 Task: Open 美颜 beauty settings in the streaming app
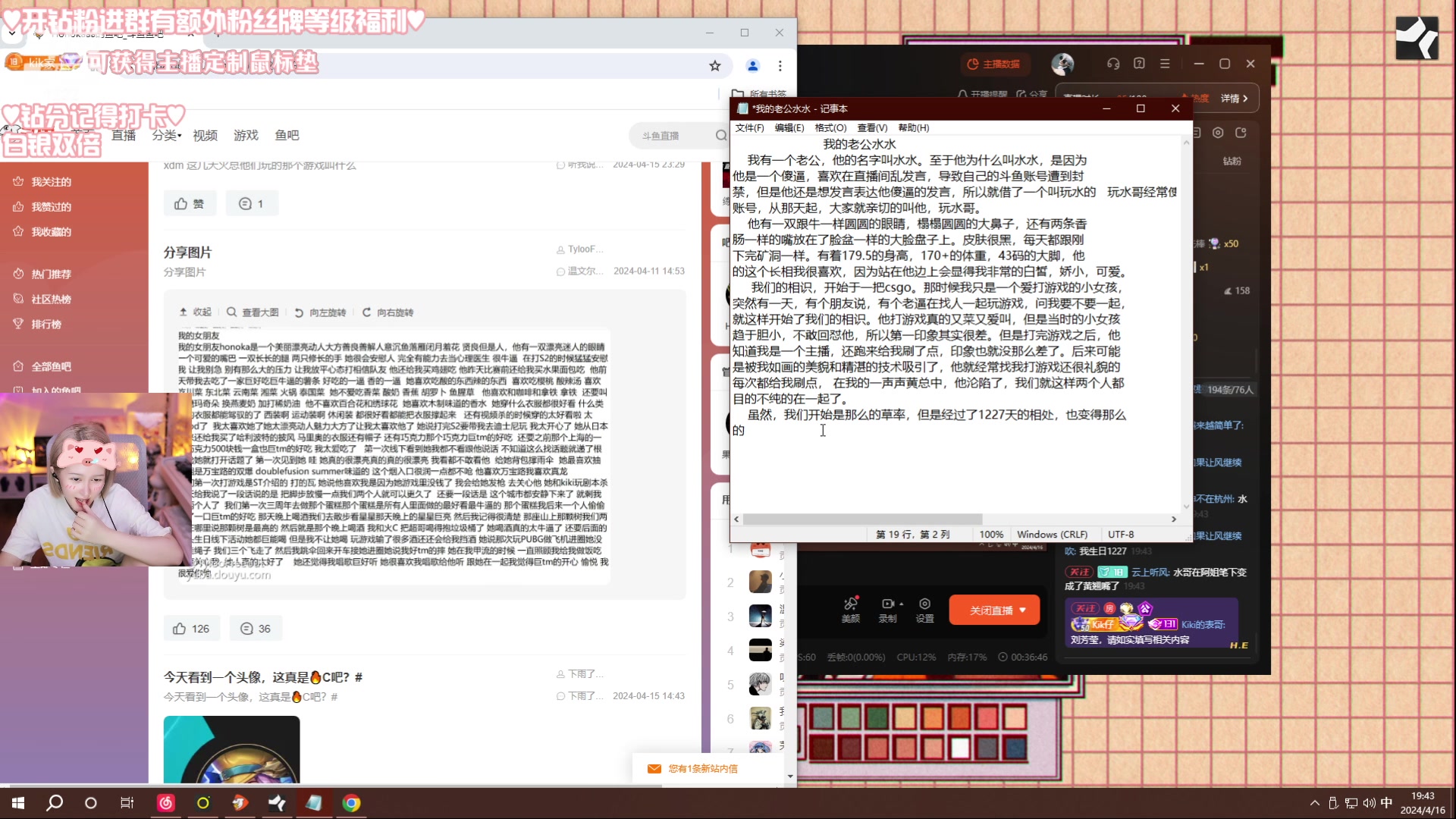pyautogui.click(x=851, y=610)
